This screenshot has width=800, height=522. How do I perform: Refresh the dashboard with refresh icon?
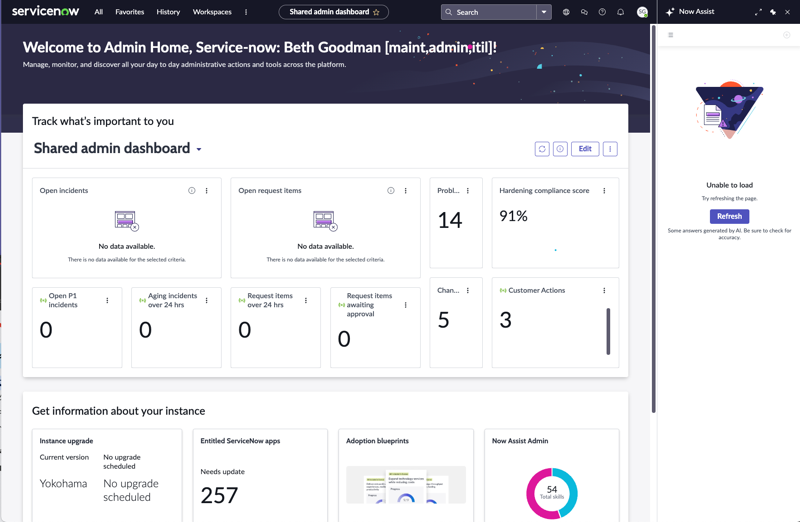point(542,149)
